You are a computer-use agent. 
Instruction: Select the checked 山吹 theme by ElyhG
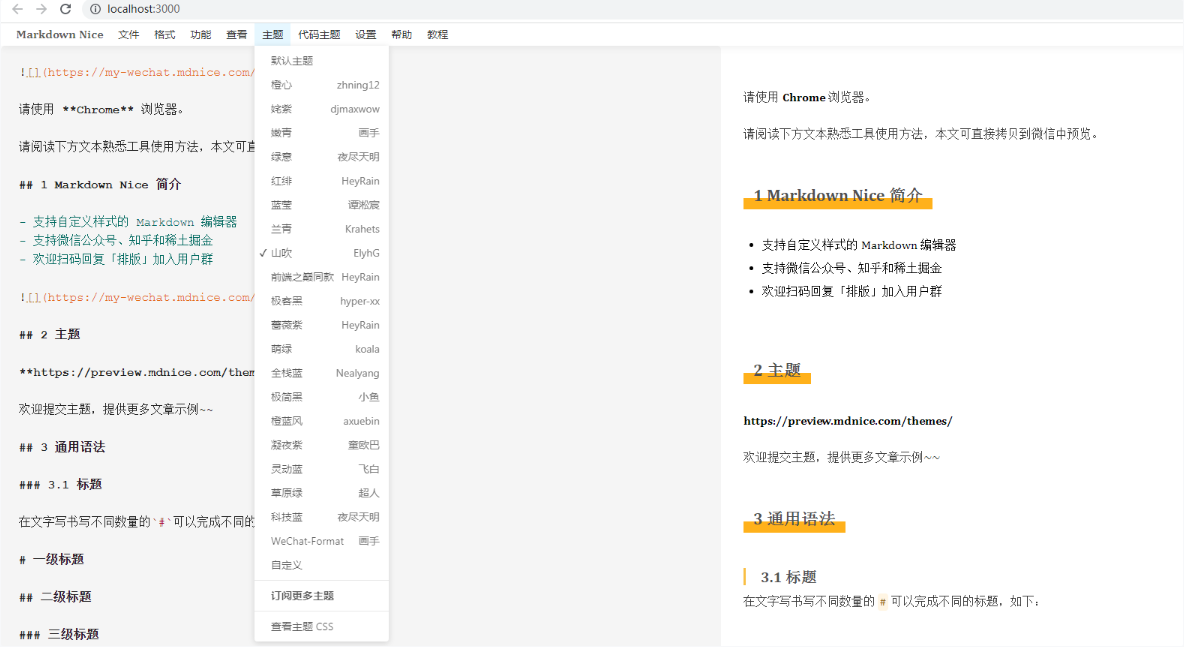[x=322, y=253]
